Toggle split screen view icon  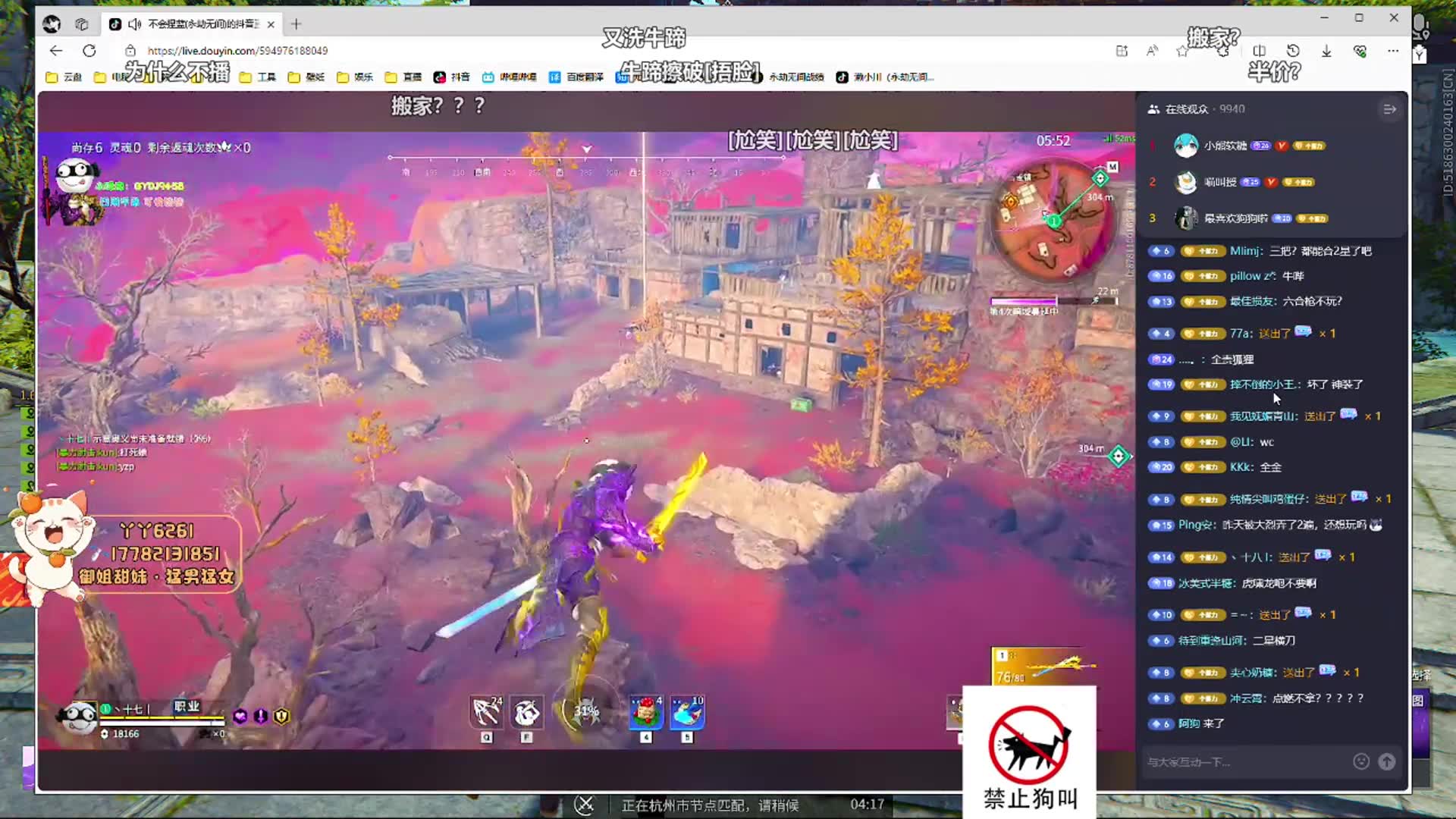(x=1260, y=51)
